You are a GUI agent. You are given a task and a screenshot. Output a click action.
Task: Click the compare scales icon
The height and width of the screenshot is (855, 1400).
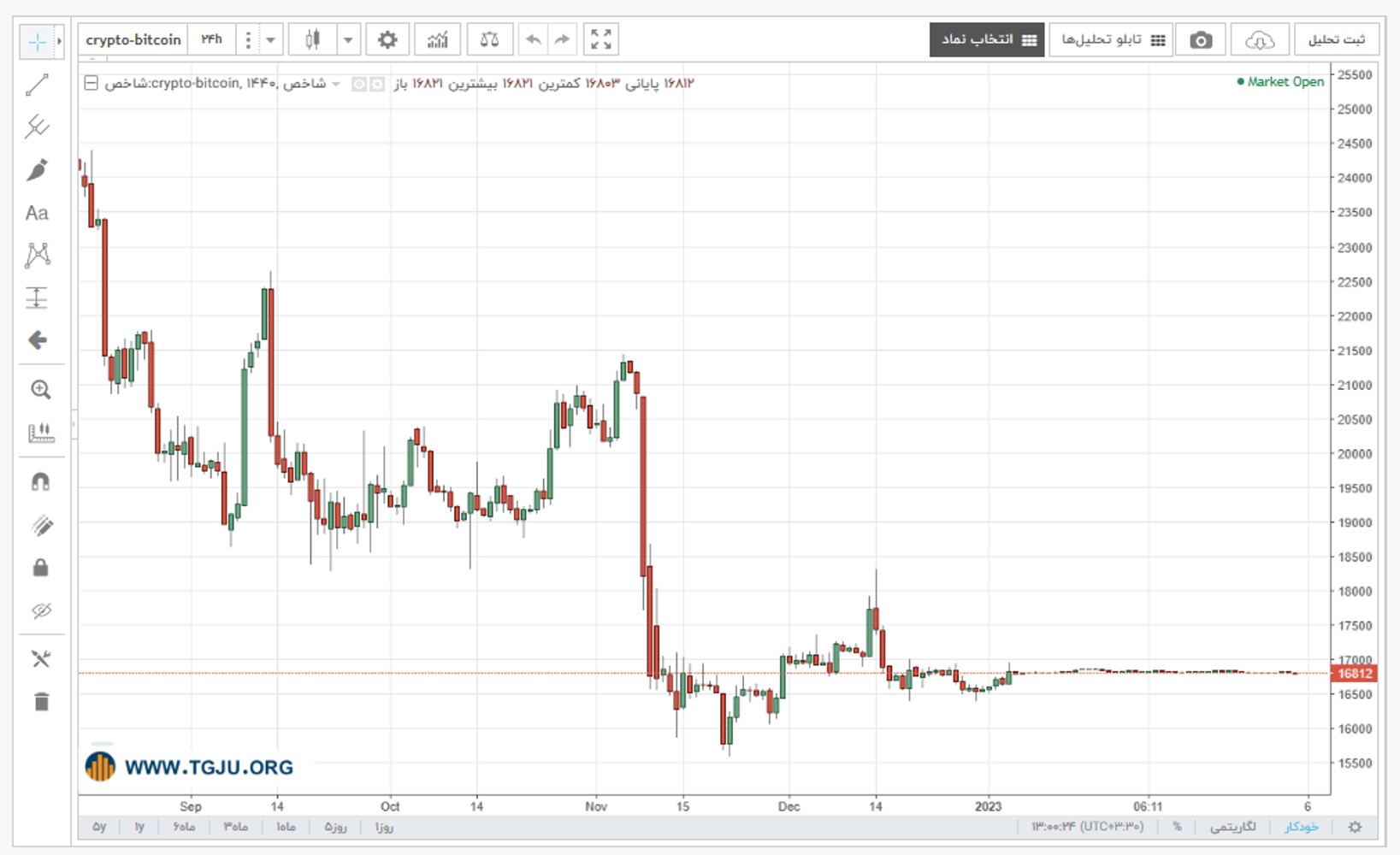(x=489, y=39)
